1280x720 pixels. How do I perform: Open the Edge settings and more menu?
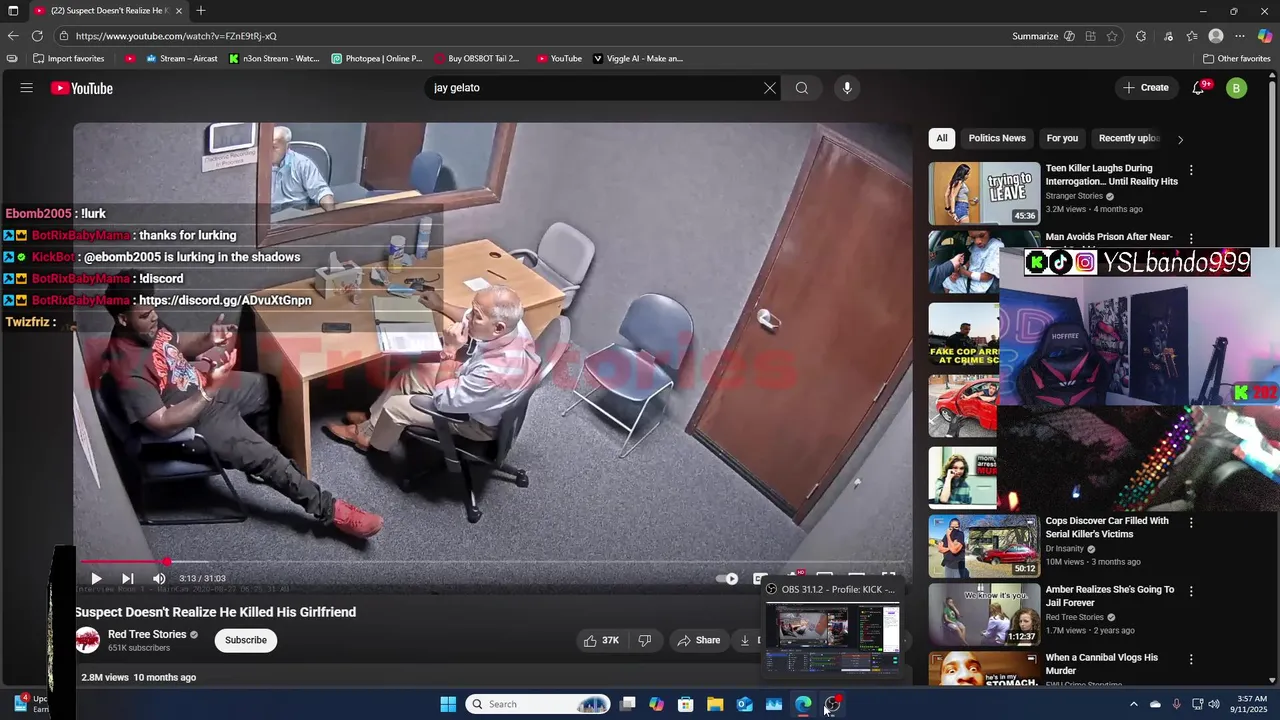pyautogui.click(x=1240, y=36)
